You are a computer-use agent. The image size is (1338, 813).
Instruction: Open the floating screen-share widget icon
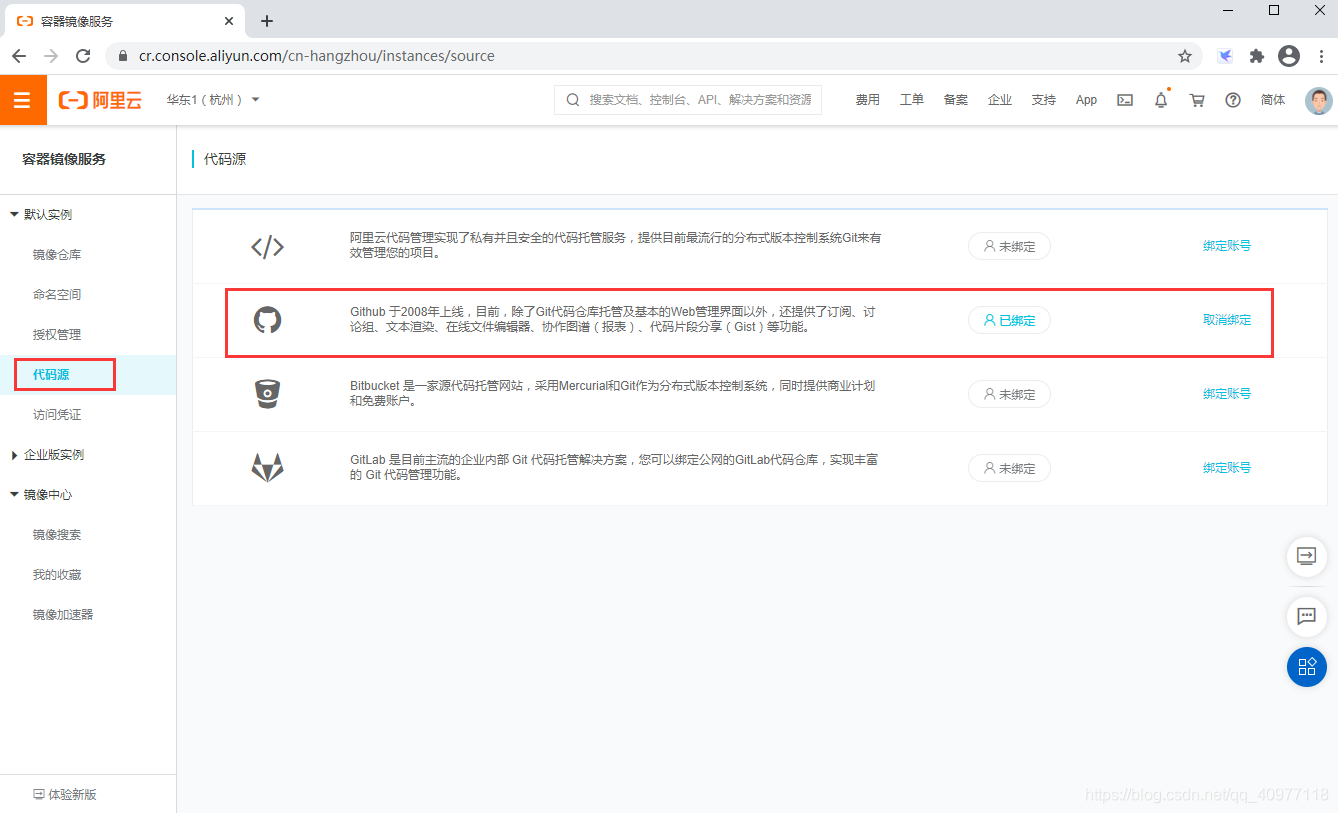tap(1306, 556)
